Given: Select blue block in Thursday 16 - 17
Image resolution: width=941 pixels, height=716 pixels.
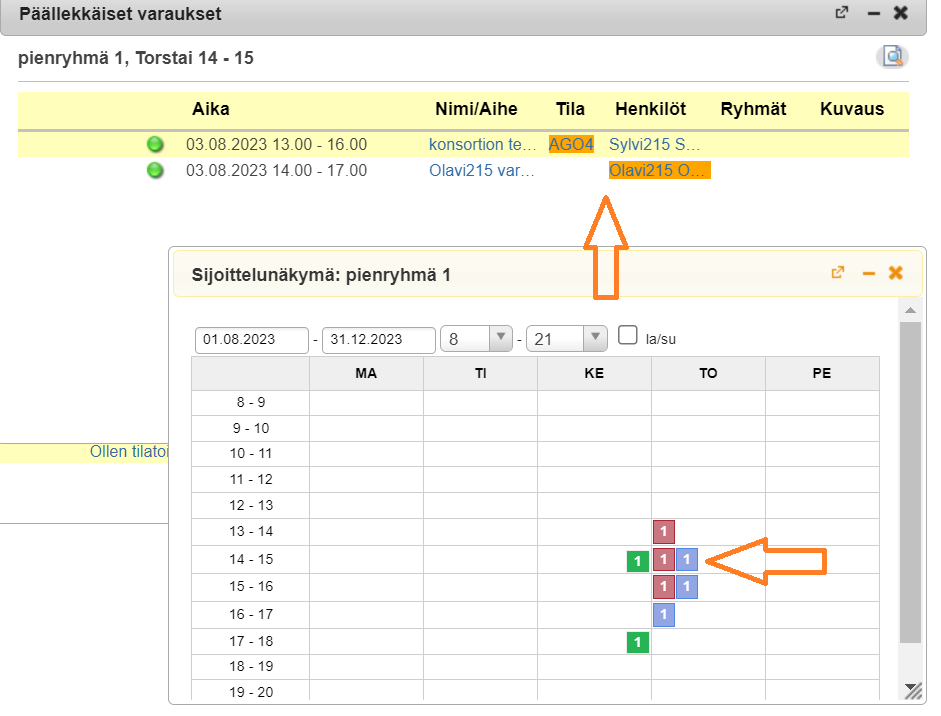Looking at the screenshot, I should tap(664, 614).
